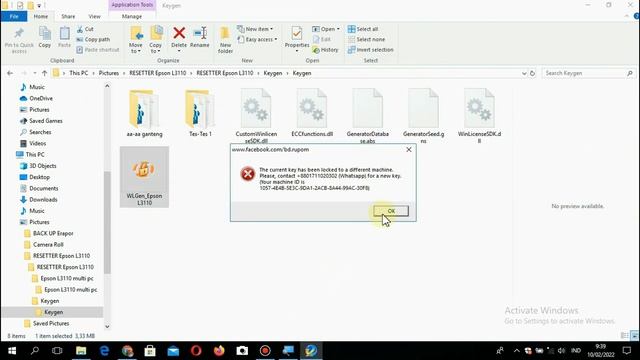Open the Move to dropdown
Screen dimensions: 640x360
[x=136, y=40]
